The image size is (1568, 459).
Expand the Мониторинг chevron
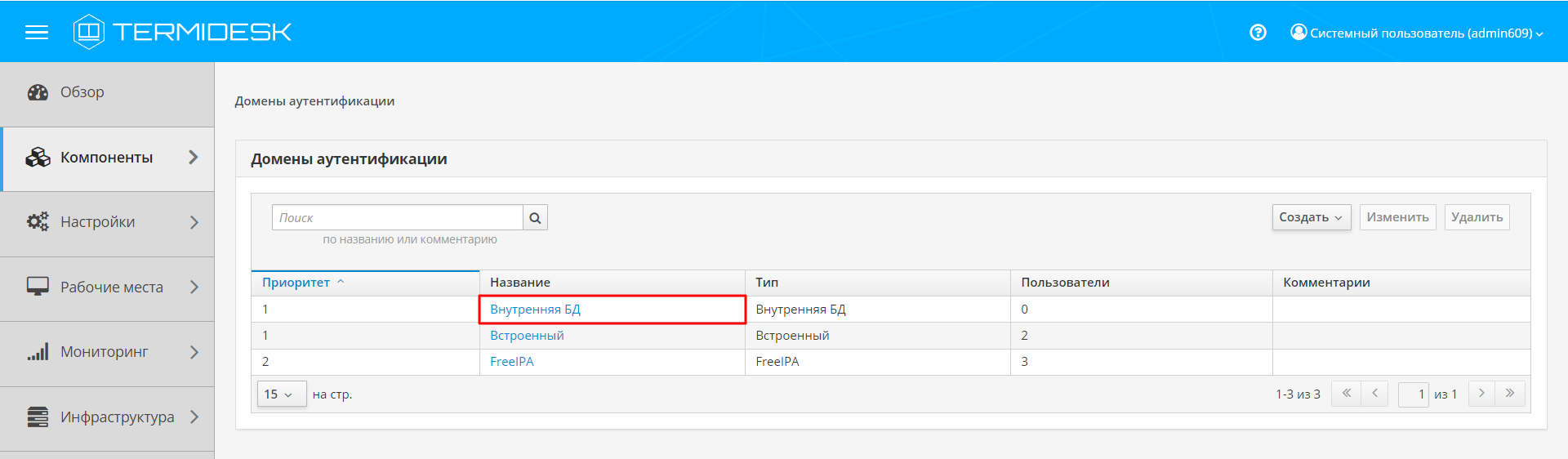pyautogui.click(x=194, y=352)
